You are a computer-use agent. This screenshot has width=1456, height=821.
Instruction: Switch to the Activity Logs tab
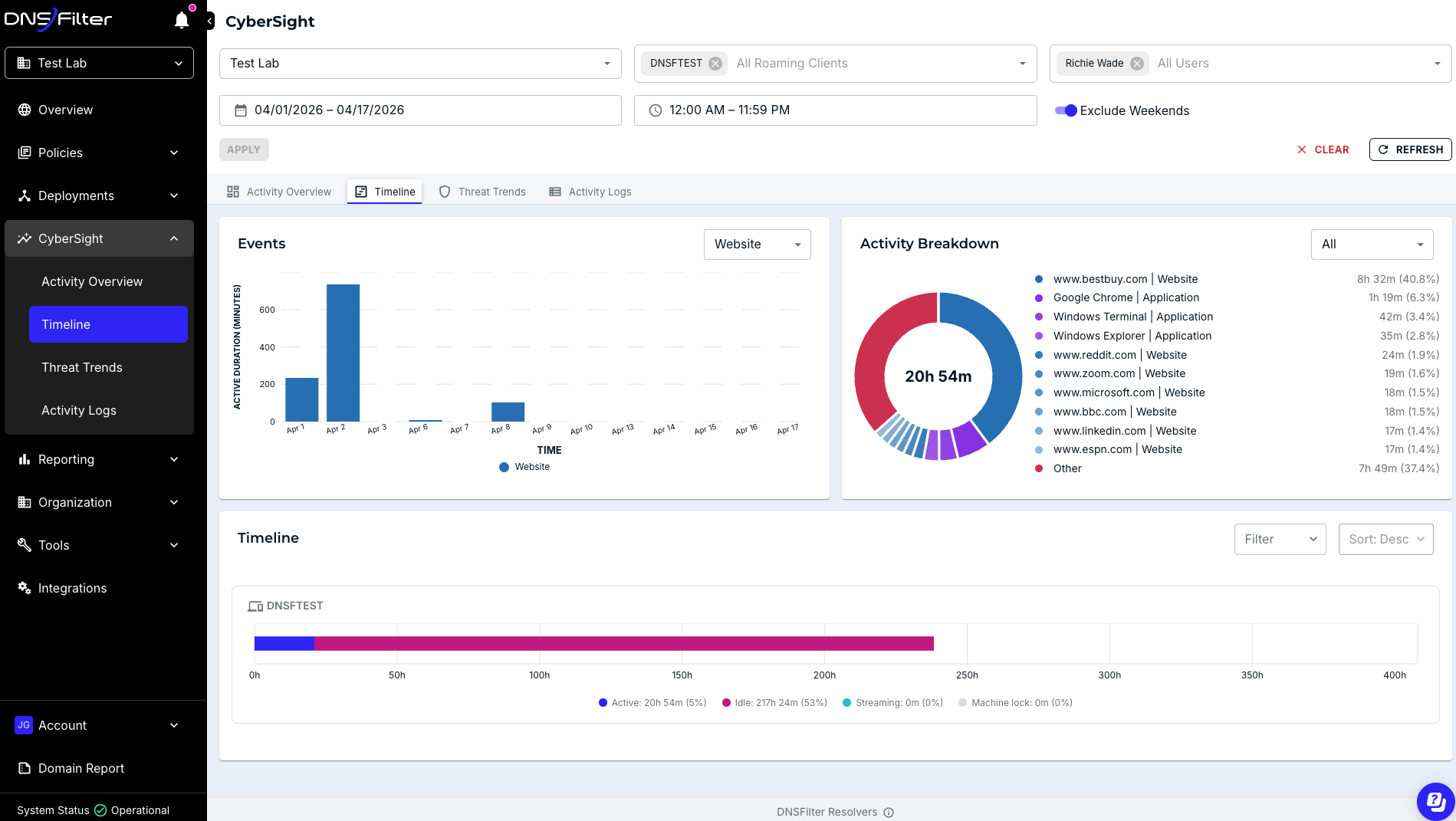point(590,192)
